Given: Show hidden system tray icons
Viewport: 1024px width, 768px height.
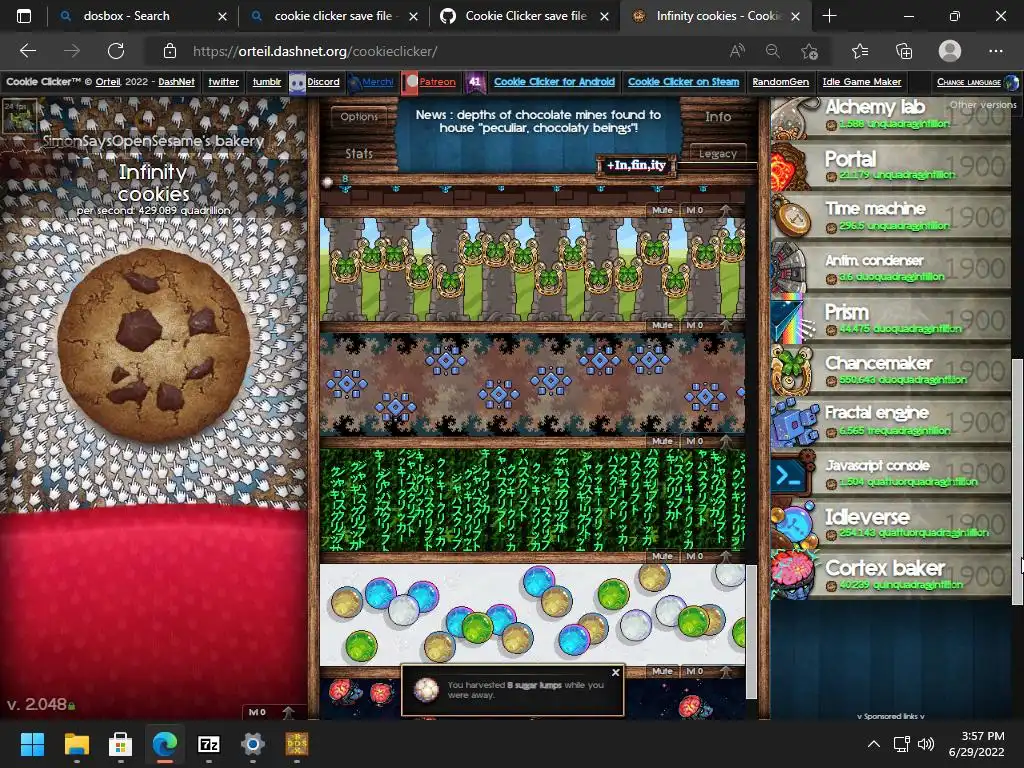Looking at the screenshot, I should pos(873,744).
